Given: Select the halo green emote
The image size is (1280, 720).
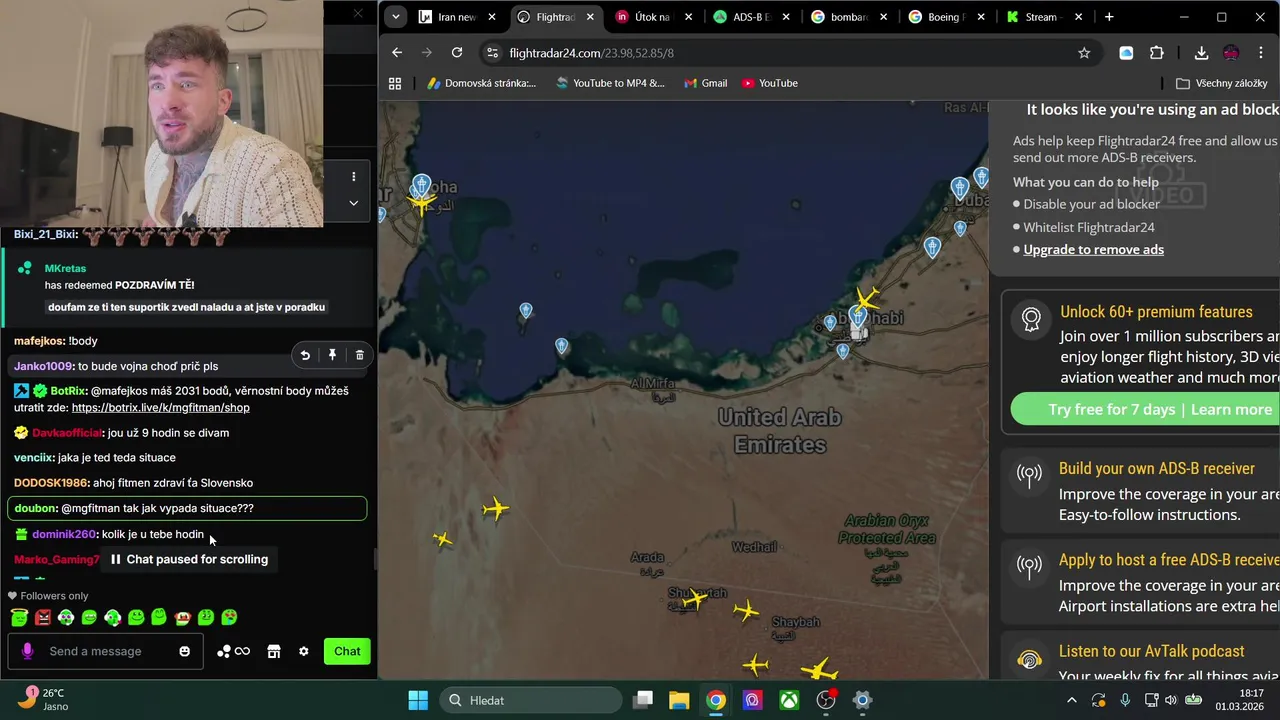Looking at the screenshot, I should tap(20, 618).
